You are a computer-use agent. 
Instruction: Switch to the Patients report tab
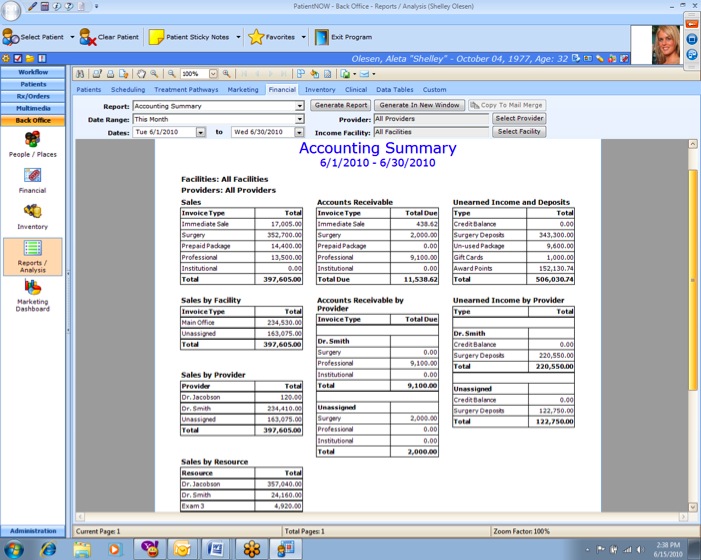tap(89, 89)
